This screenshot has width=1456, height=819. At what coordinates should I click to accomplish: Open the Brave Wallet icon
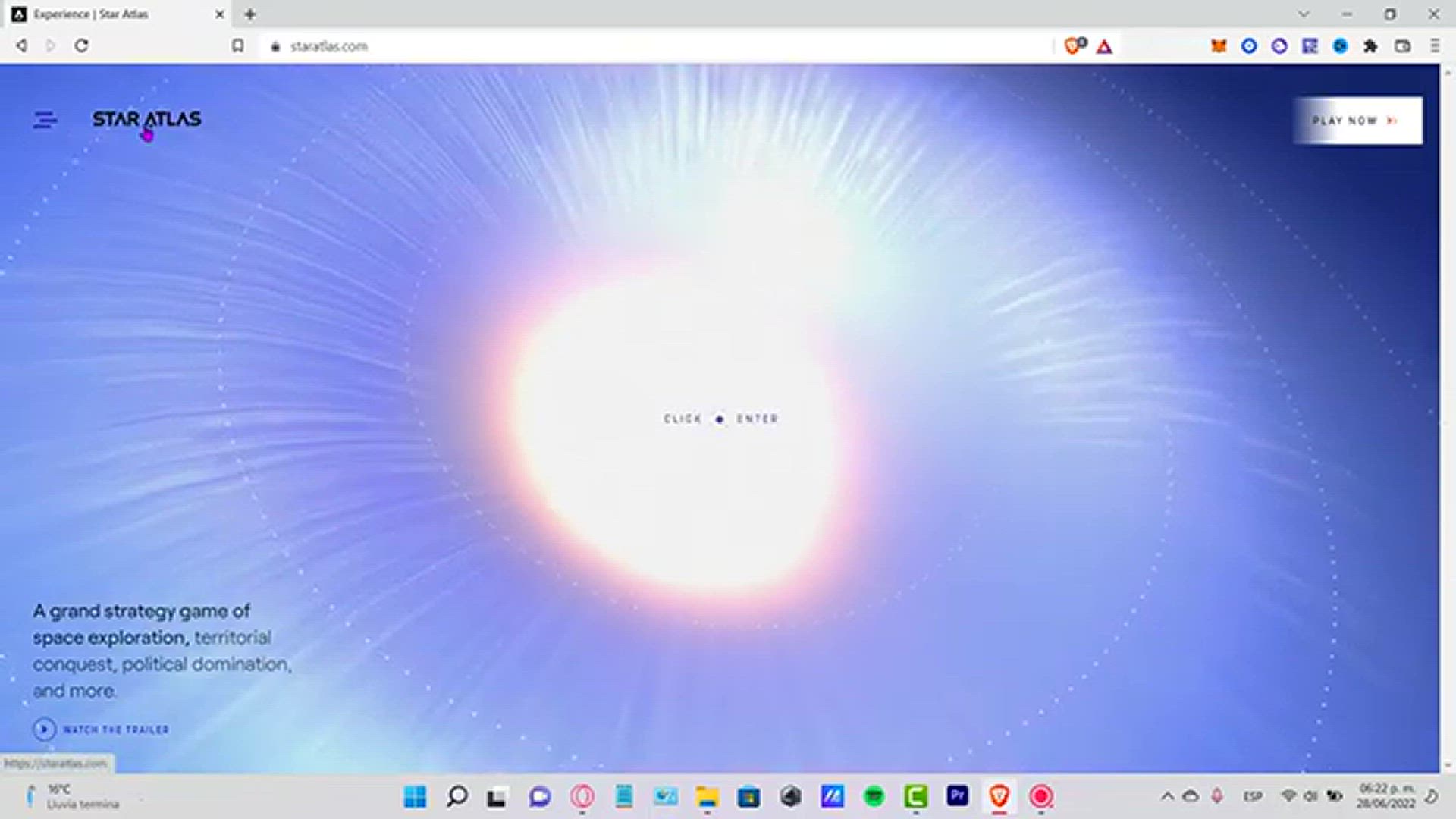tap(1402, 46)
